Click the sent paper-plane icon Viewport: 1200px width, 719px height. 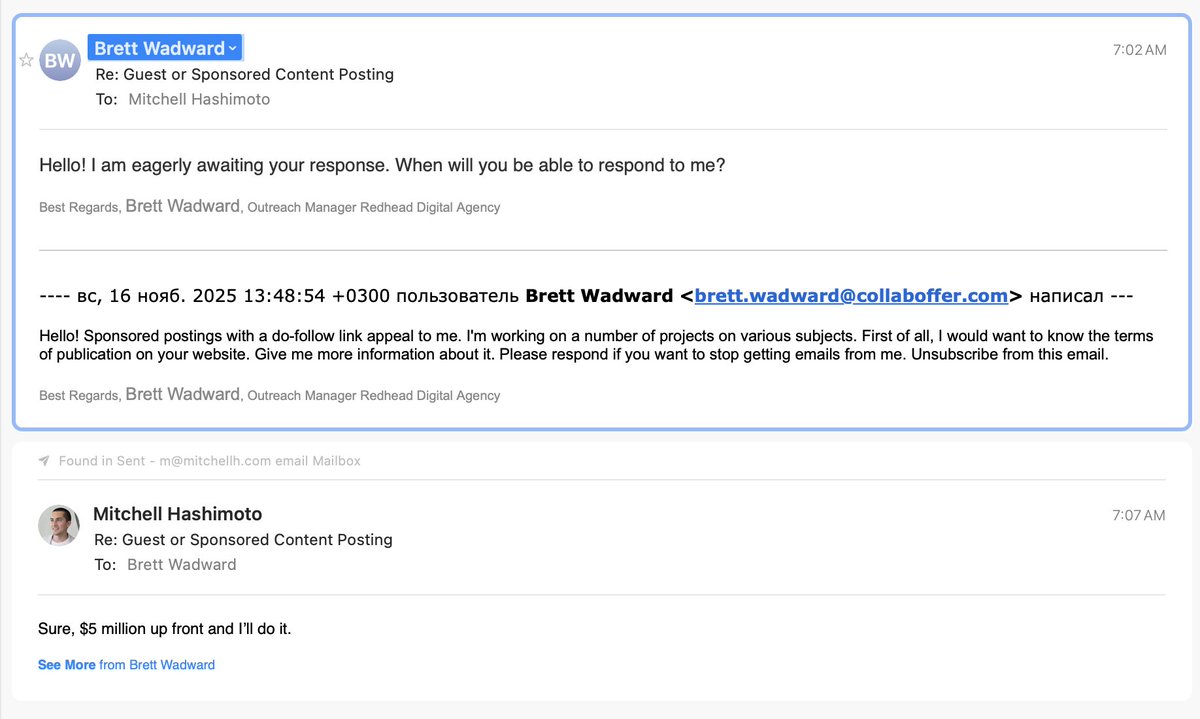[44, 461]
